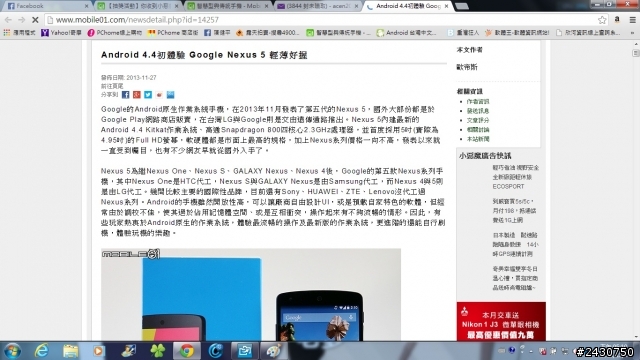The height and width of the screenshot is (360, 640).
Task: Close the Android 4.4 tab
Action: [446, 6]
